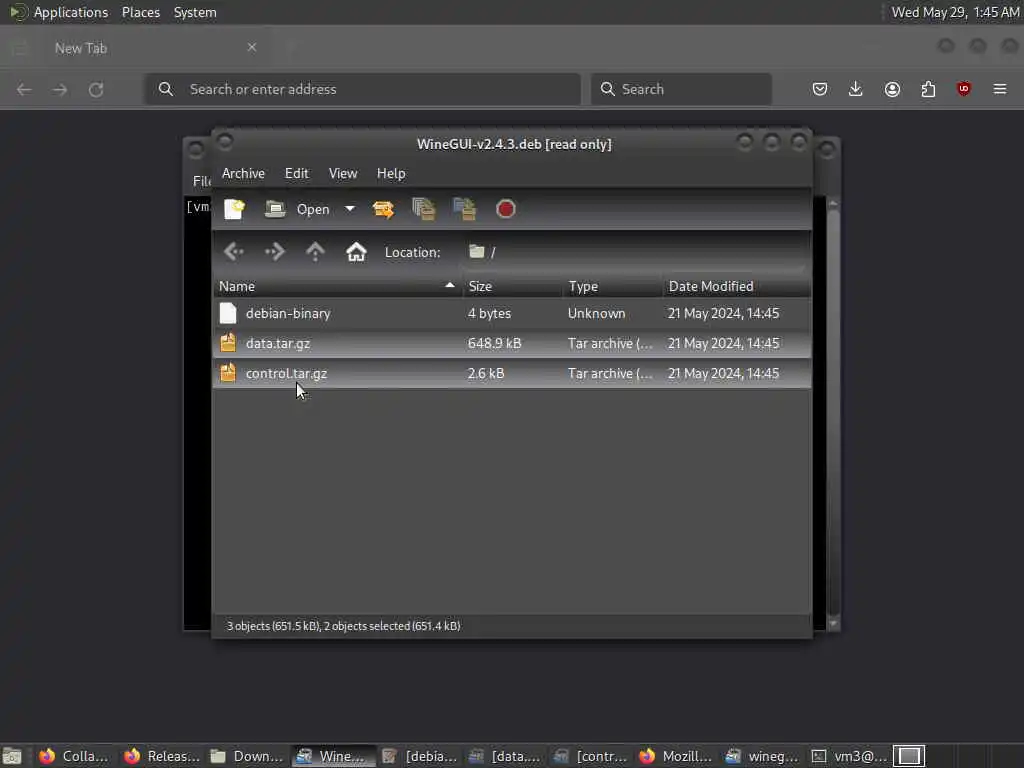The height and width of the screenshot is (768, 1024).
Task: Go up one level in archive
Action: click(315, 251)
